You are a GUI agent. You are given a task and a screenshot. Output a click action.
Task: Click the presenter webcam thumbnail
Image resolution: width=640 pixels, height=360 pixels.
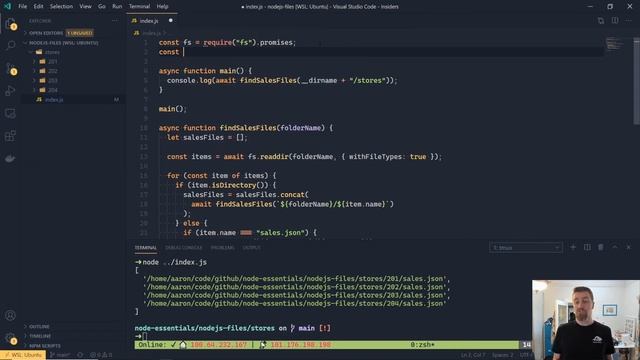[586, 320]
